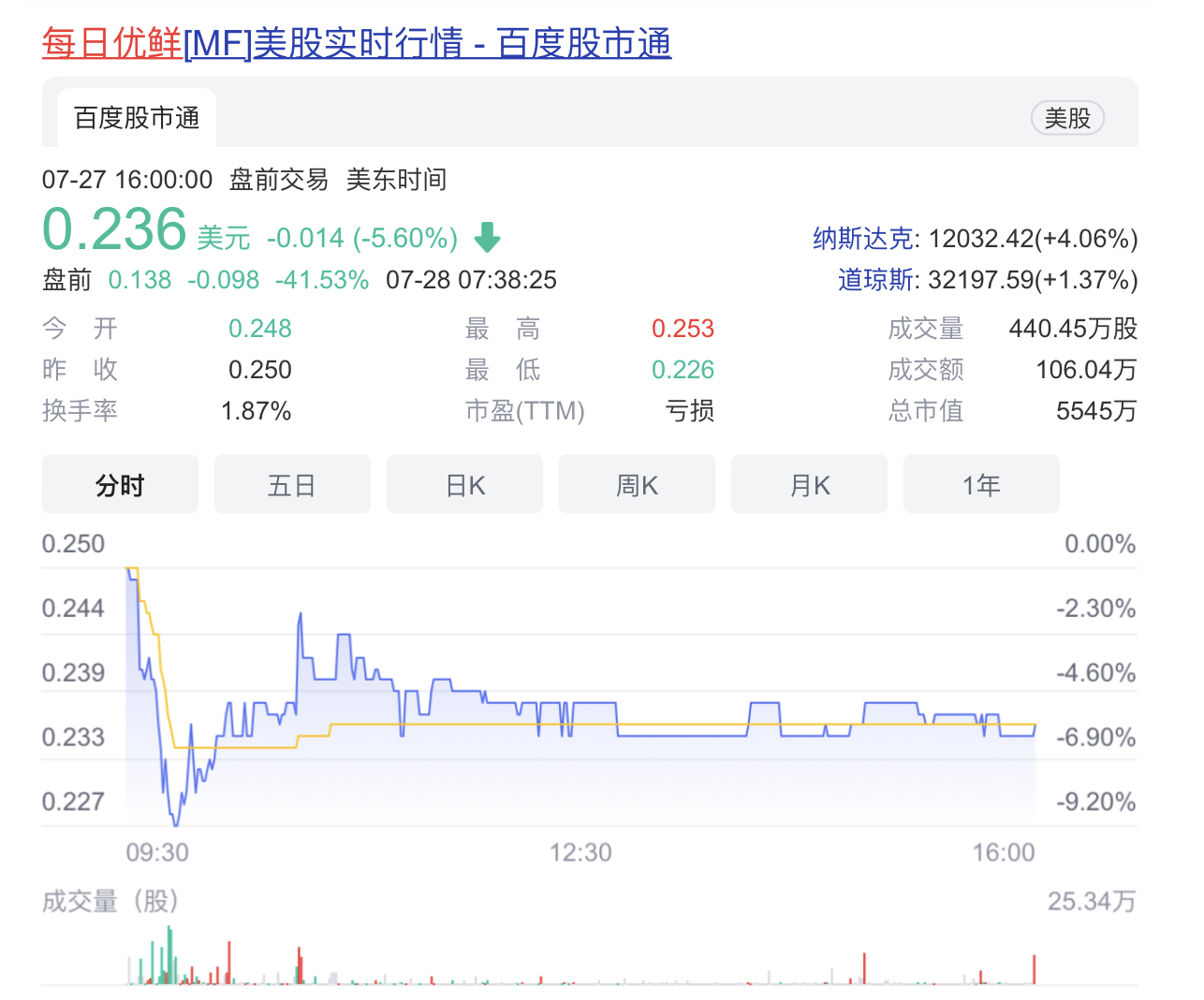Click the 成交量 440.45万股 value
The height and width of the screenshot is (1000, 1204).
1073,329
